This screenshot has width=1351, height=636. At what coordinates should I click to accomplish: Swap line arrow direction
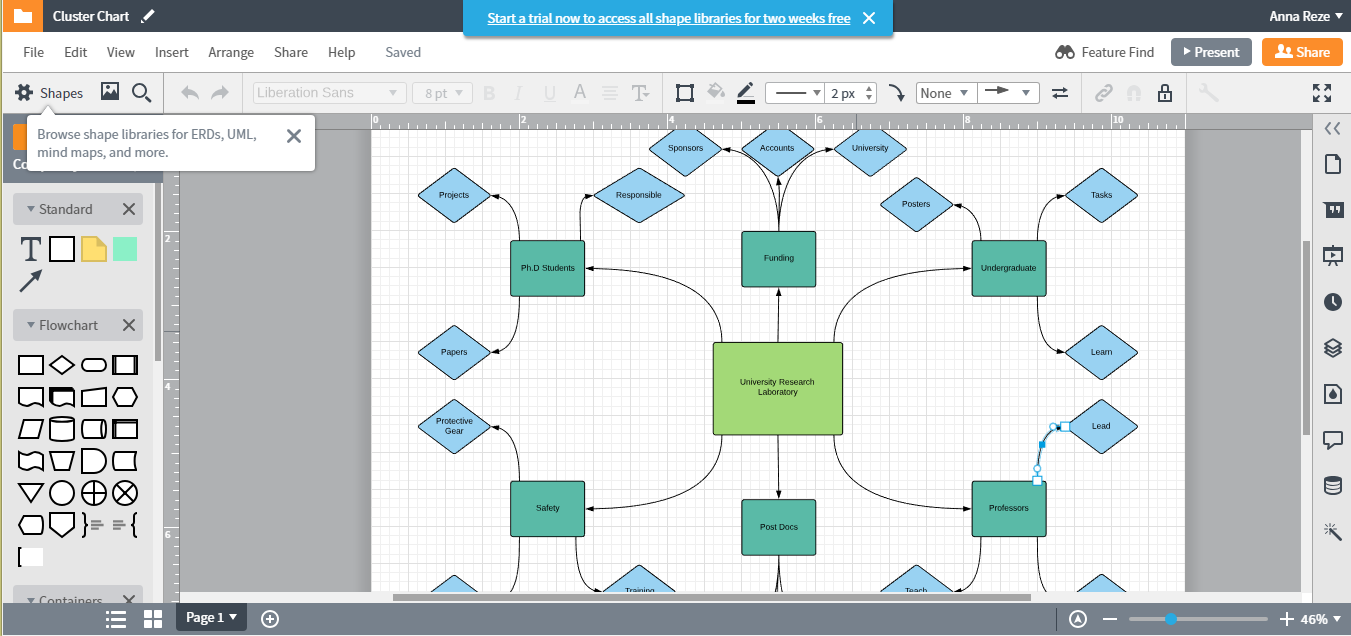1060,93
